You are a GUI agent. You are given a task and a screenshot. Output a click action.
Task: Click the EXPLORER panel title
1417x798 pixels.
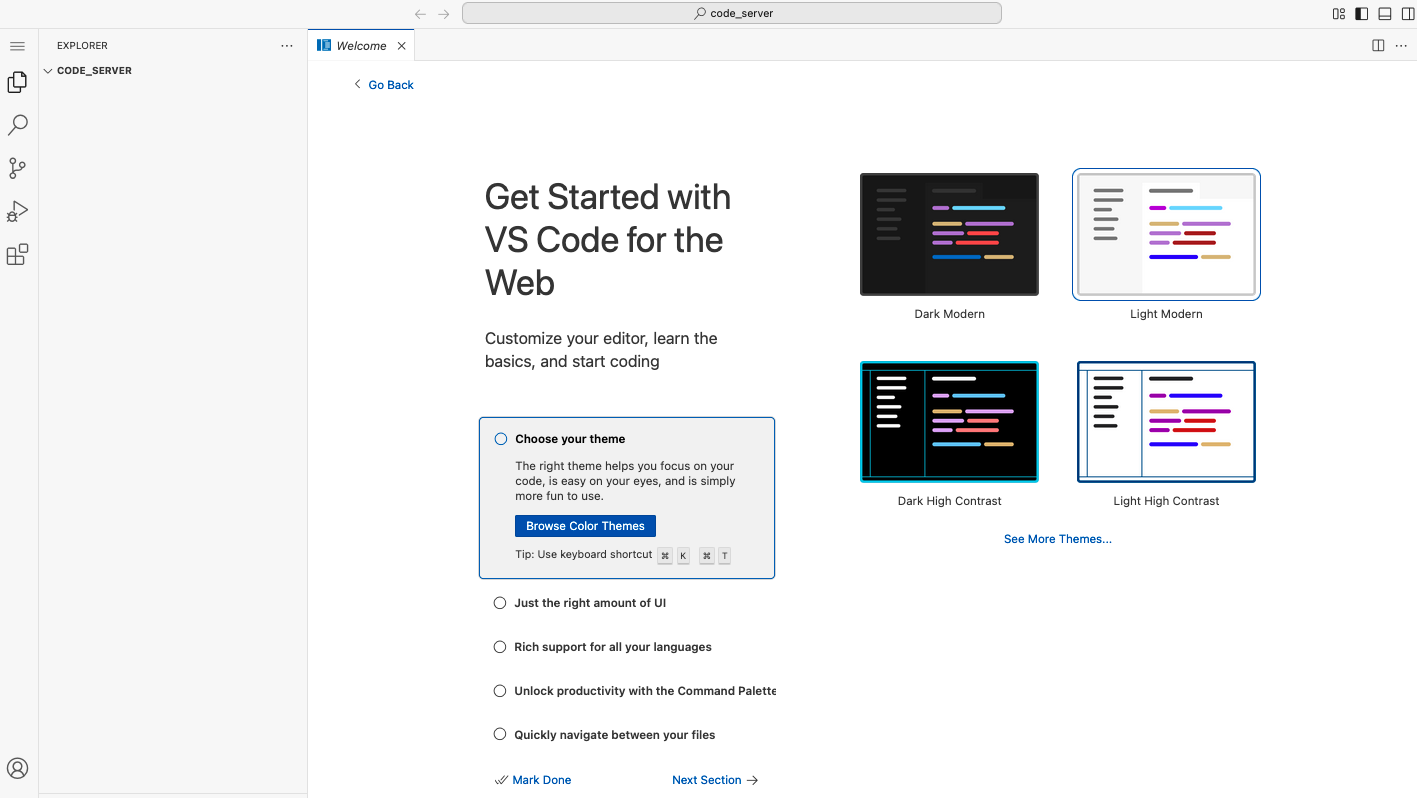[82, 46]
